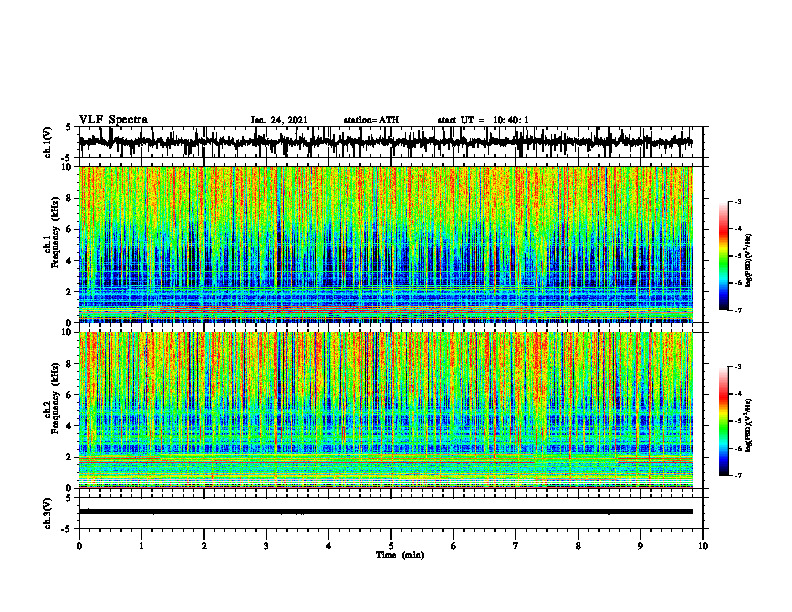
Task: Click the "Time (min)" axis title
Action: tap(400, 555)
